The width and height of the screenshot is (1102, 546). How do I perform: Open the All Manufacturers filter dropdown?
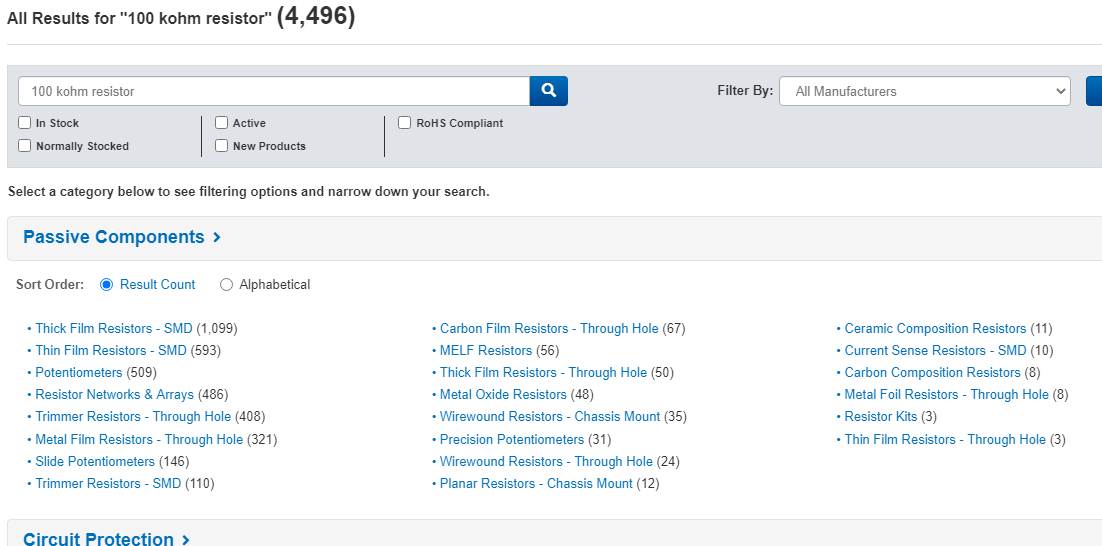[x=924, y=91]
